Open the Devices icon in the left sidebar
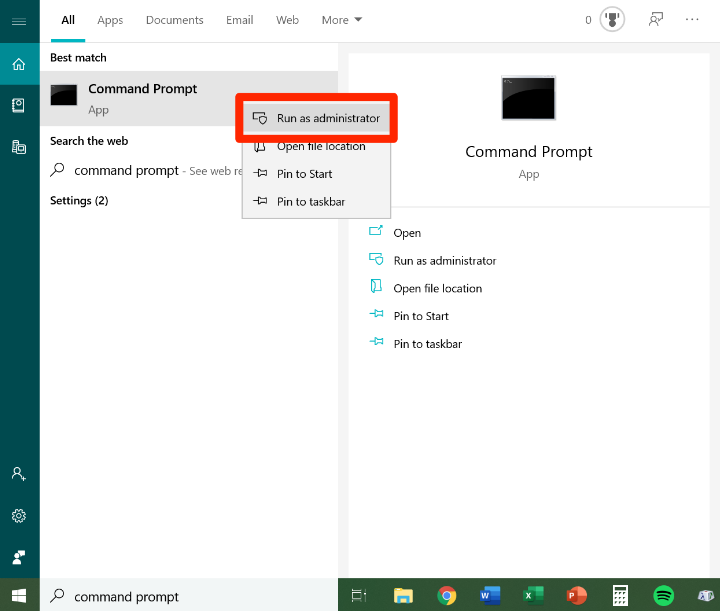 (19, 147)
